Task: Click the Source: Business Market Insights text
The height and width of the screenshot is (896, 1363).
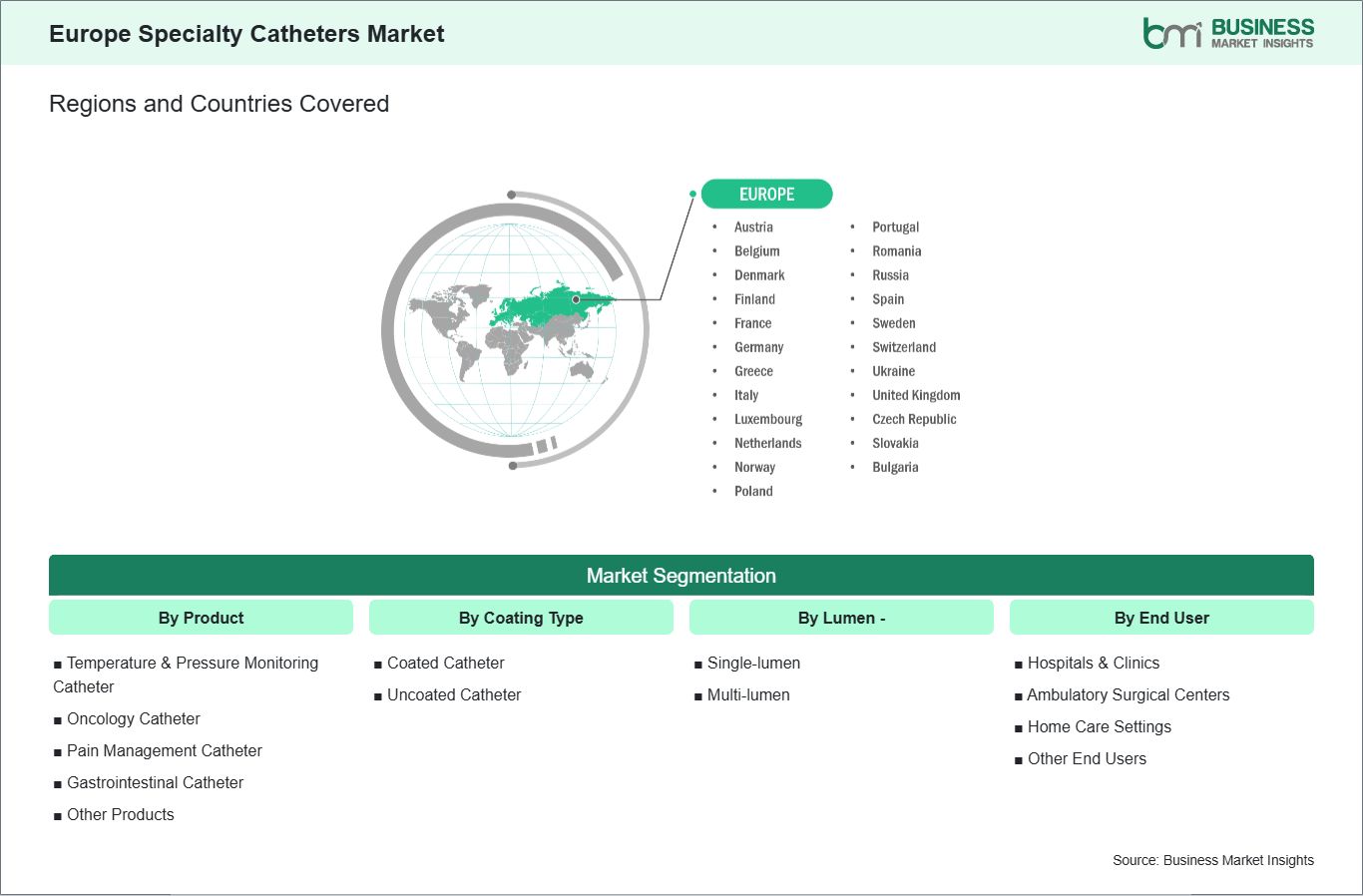Action: coord(1212,860)
